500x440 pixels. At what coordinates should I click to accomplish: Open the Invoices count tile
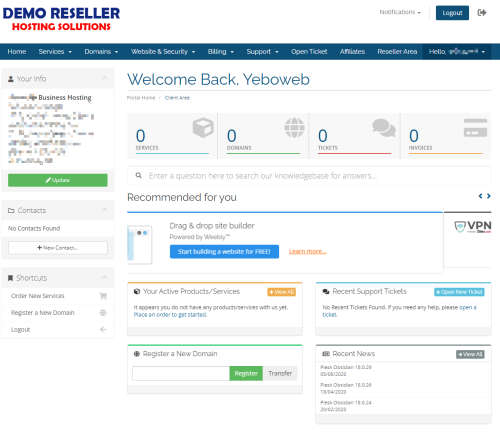(446, 136)
